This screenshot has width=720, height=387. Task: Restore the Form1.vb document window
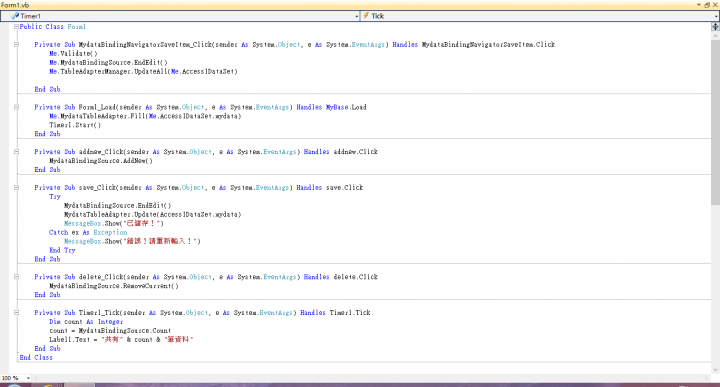707,5
